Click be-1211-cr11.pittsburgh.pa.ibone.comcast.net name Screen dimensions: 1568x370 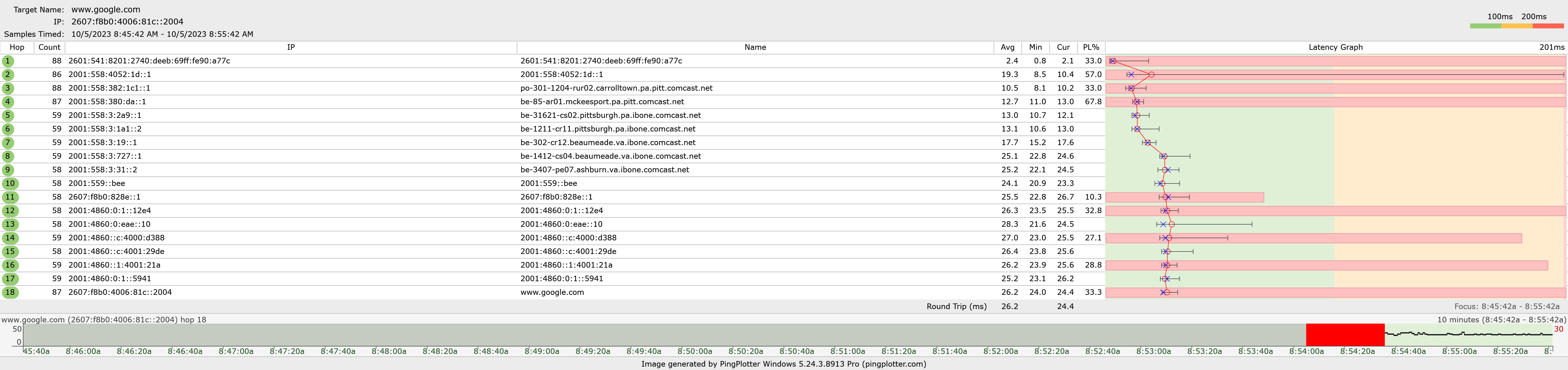pyautogui.click(x=607, y=129)
